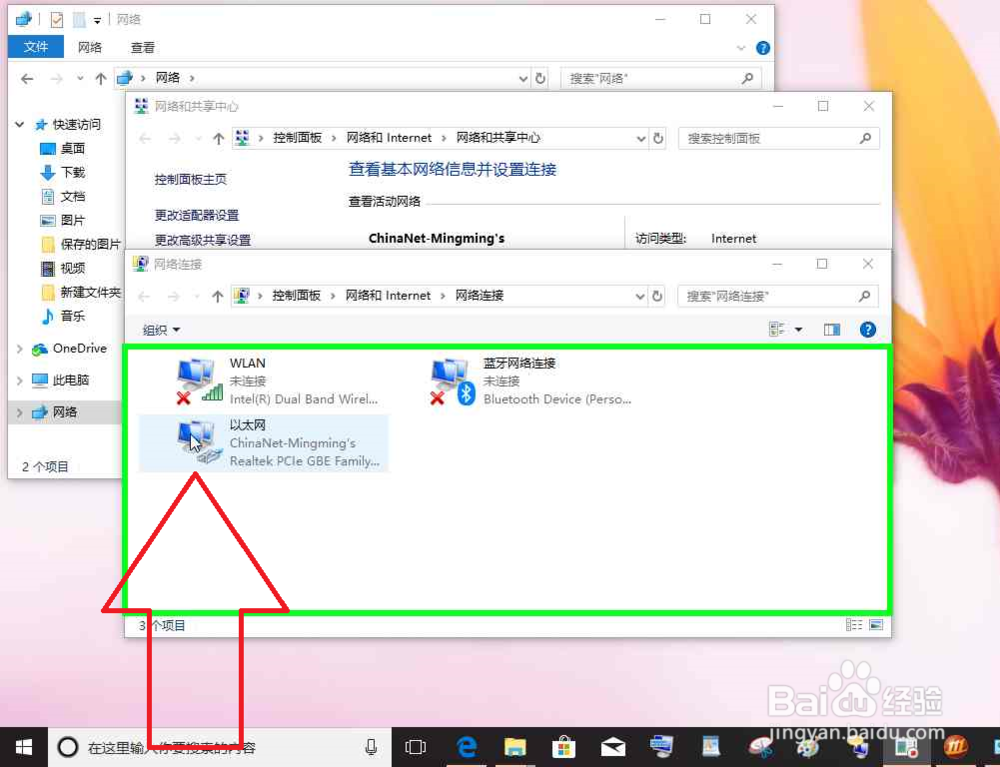This screenshot has width=1000, height=767.
Task: Collapse the 快速访问 section in the sidebar
Action: (x=19, y=124)
